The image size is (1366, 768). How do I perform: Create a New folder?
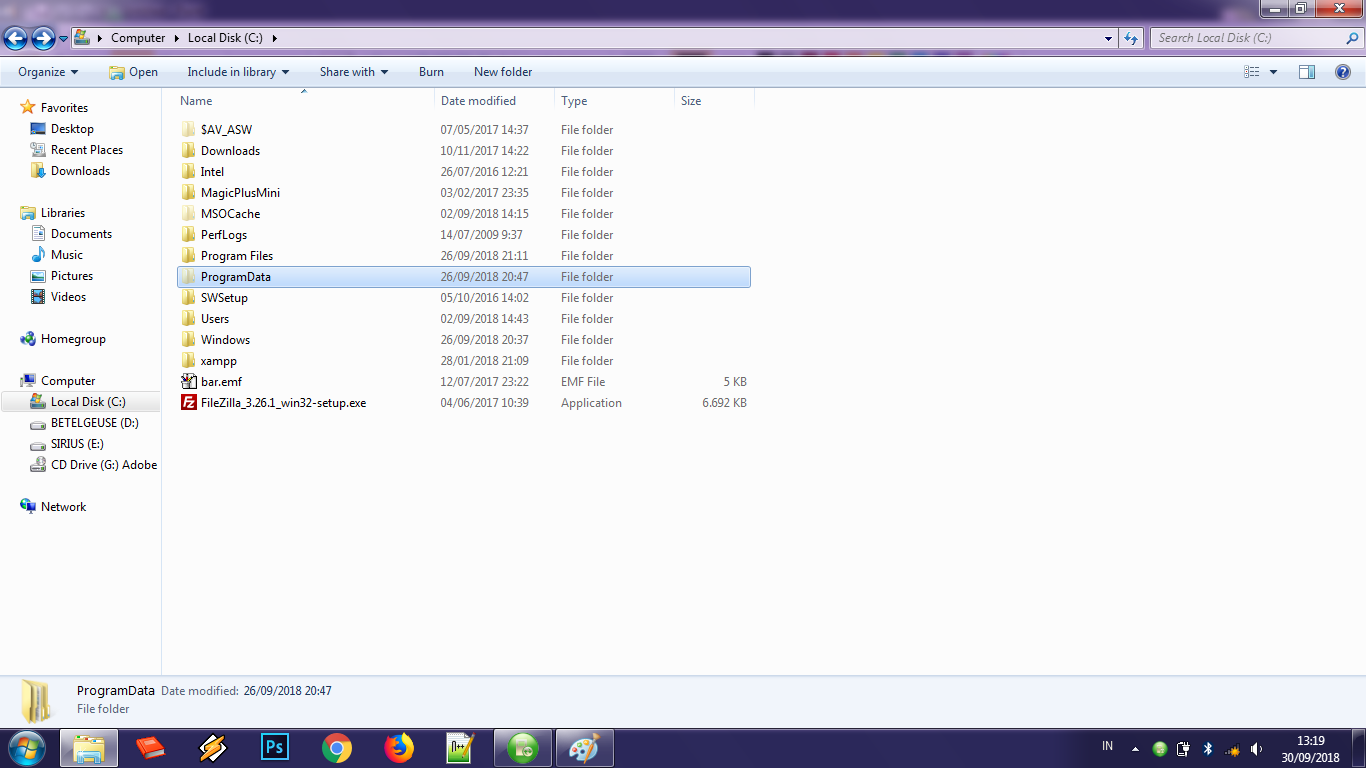(502, 71)
